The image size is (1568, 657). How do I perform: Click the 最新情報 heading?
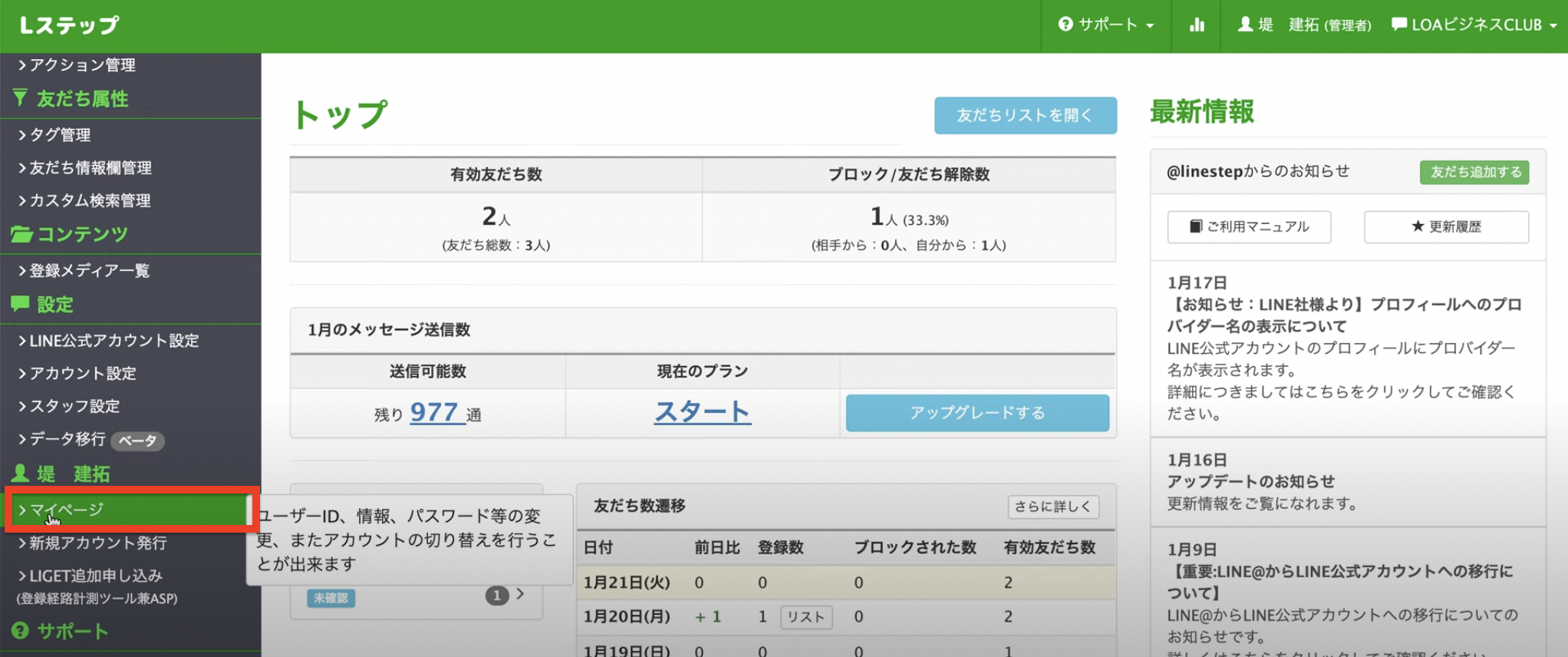click(x=1202, y=112)
